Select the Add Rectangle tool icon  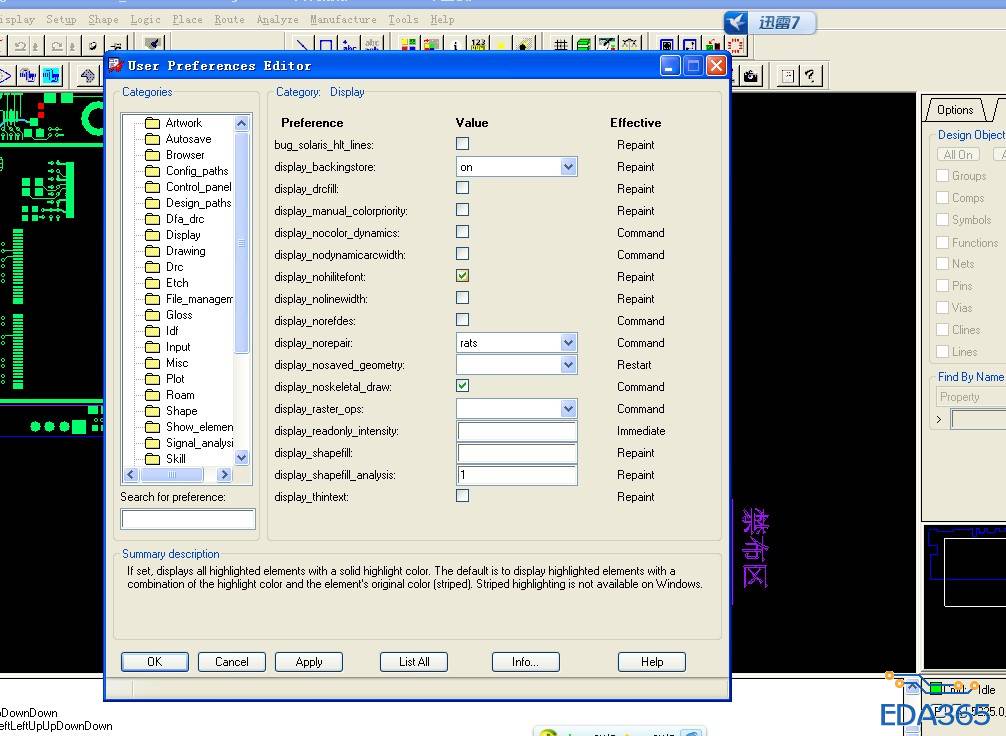(x=326, y=45)
